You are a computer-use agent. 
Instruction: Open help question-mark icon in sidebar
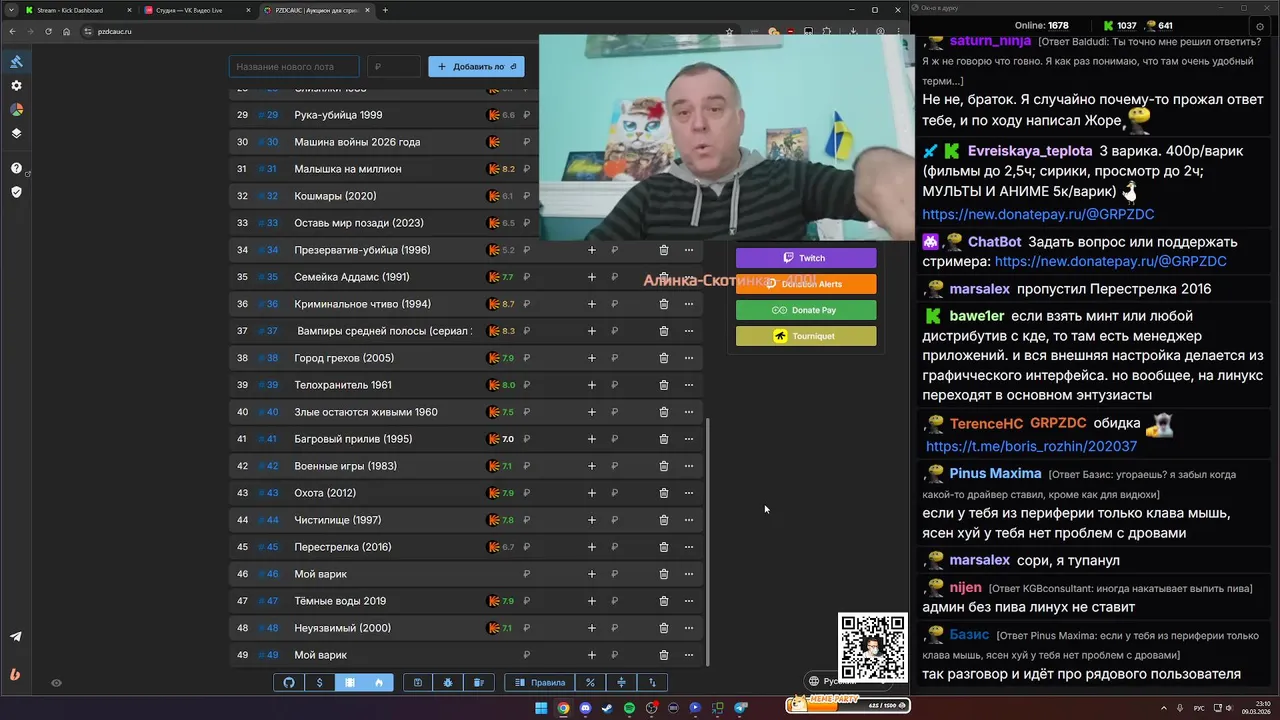pyautogui.click(x=16, y=168)
